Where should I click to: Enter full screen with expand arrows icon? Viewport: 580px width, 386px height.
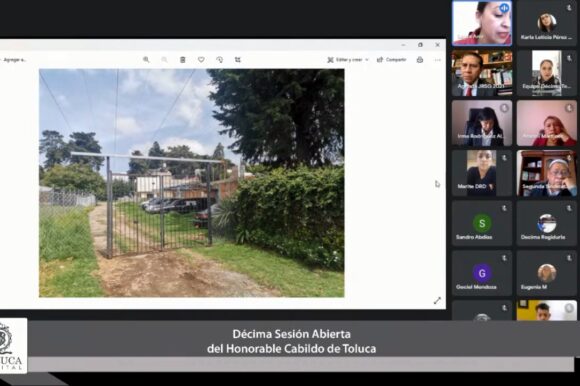coord(437,301)
